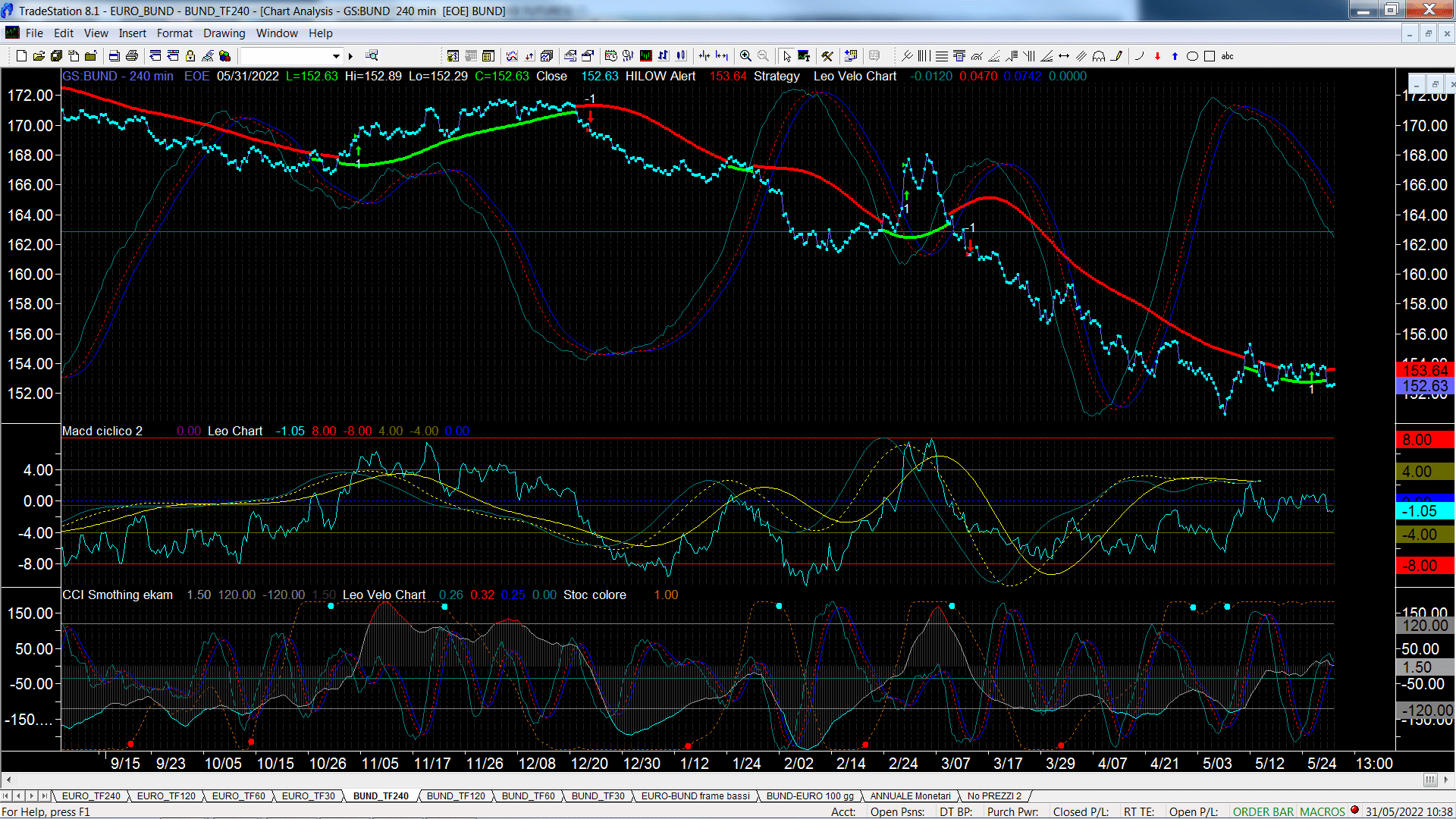The width and height of the screenshot is (1456, 819).
Task: Switch to BUND-EURO 100 gg tab
Action: click(x=810, y=796)
